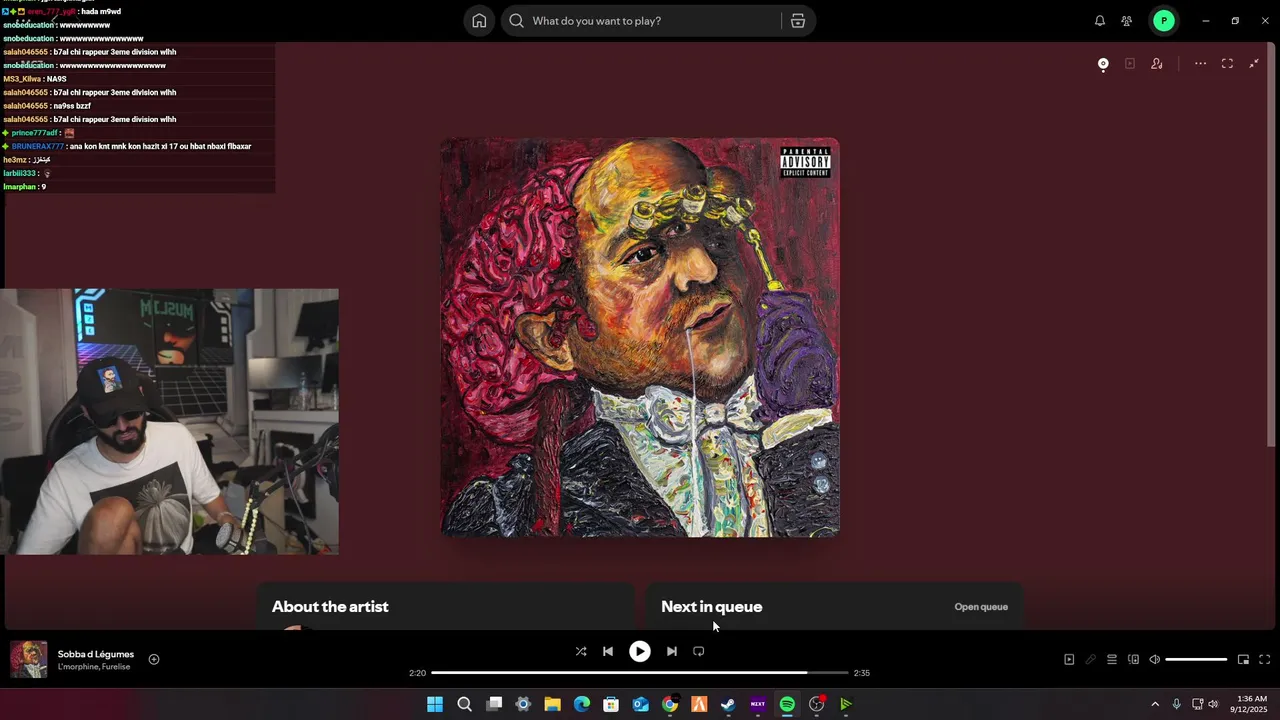The image size is (1280, 720).
Task: Open the green profile avatar menu
Action: 1163,21
